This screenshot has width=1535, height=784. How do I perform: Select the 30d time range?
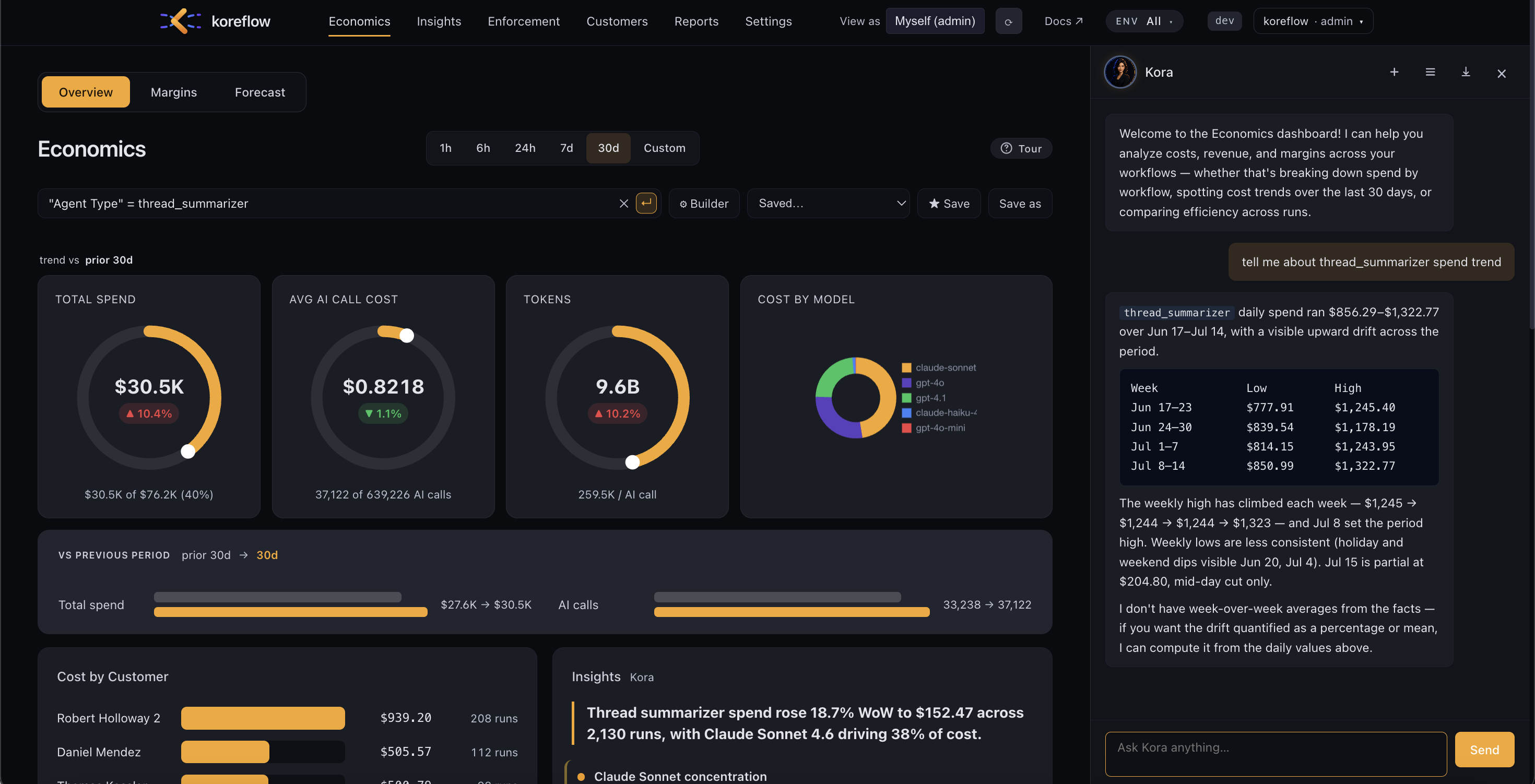608,148
